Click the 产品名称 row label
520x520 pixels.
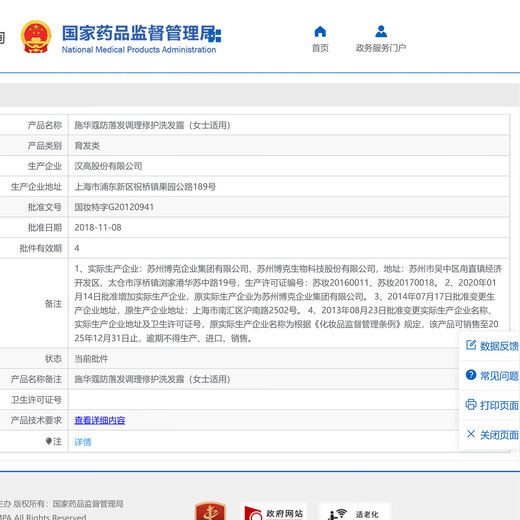tap(45, 125)
